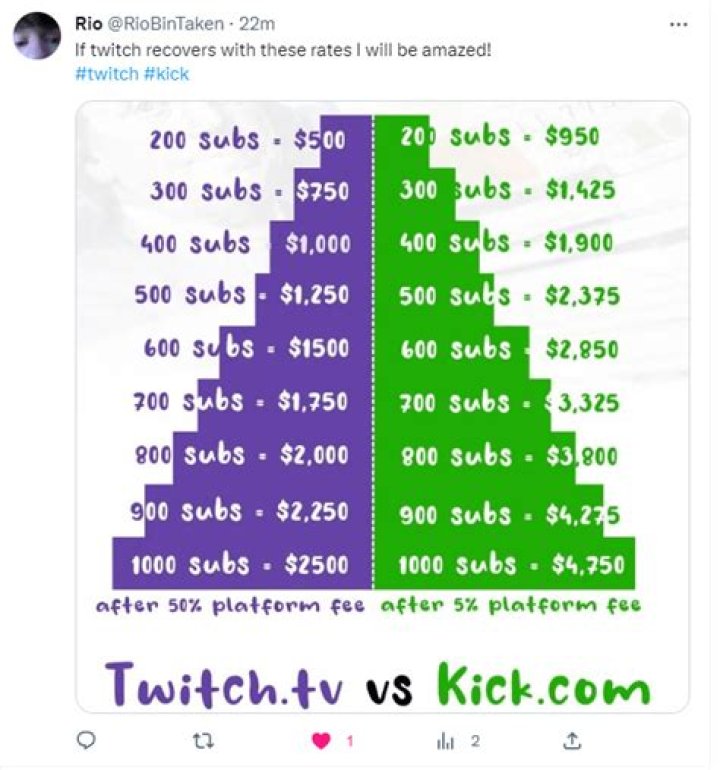Unlike the tweet via the heart icon
This screenshot has width=720, height=770.
(323, 741)
